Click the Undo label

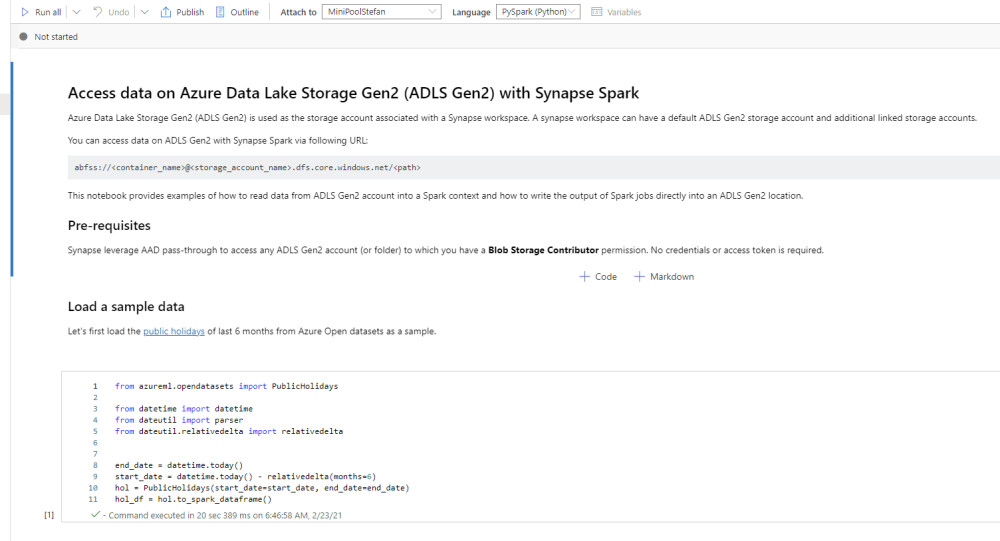pos(119,12)
